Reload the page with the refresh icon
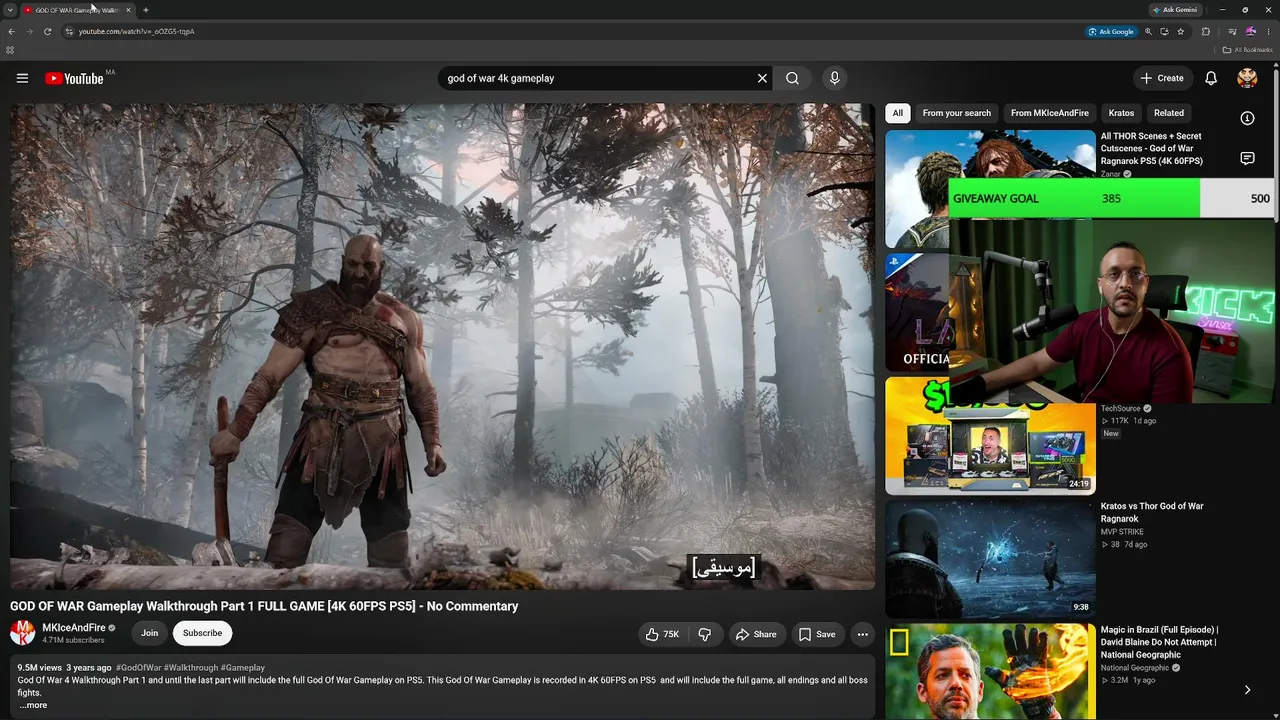This screenshot has height=720, width=1280. (47, 31)
